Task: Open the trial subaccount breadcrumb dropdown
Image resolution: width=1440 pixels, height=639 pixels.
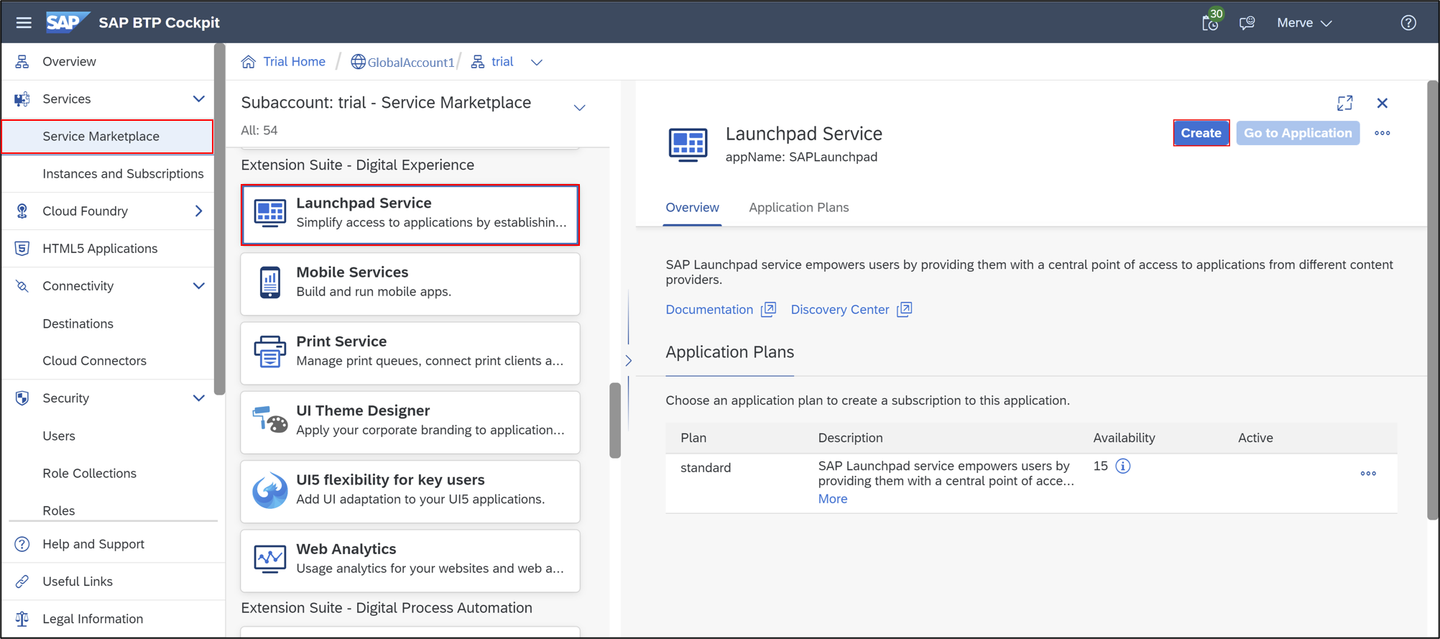Action: click(536, 62)
